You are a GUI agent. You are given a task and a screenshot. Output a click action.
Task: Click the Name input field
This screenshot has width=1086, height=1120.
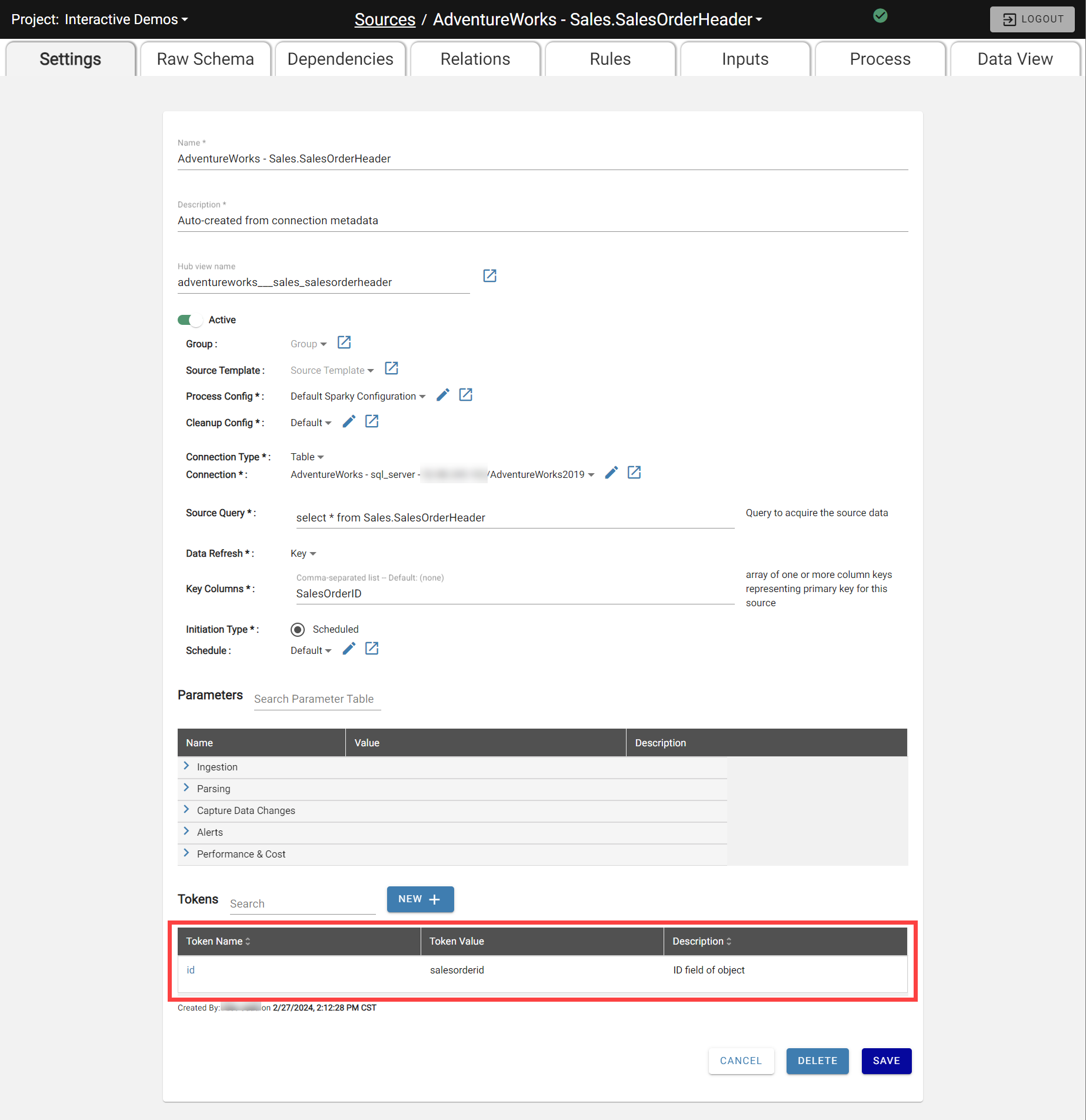click(542, 159)
